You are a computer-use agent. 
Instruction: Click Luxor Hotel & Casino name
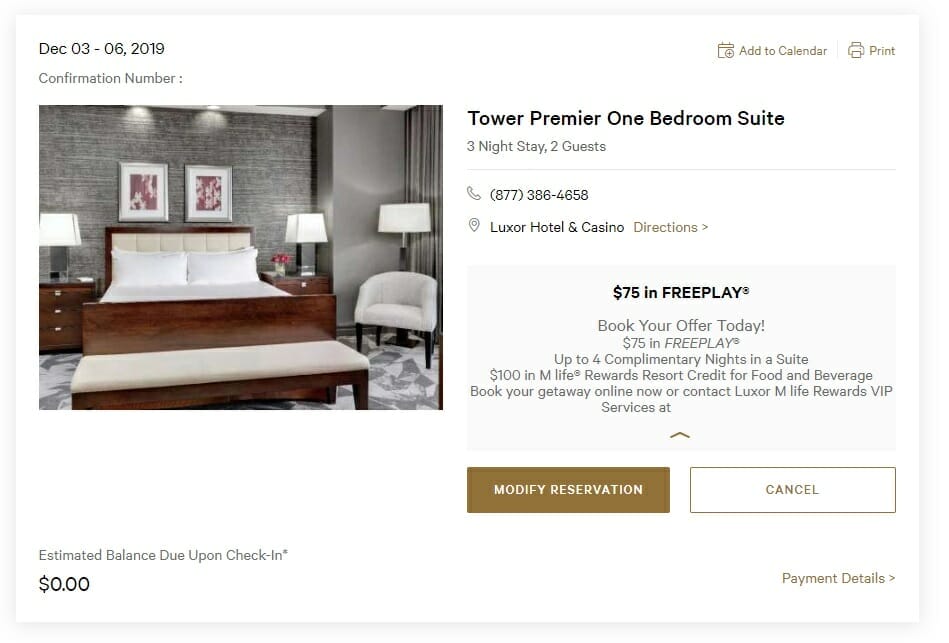(557, 227)
